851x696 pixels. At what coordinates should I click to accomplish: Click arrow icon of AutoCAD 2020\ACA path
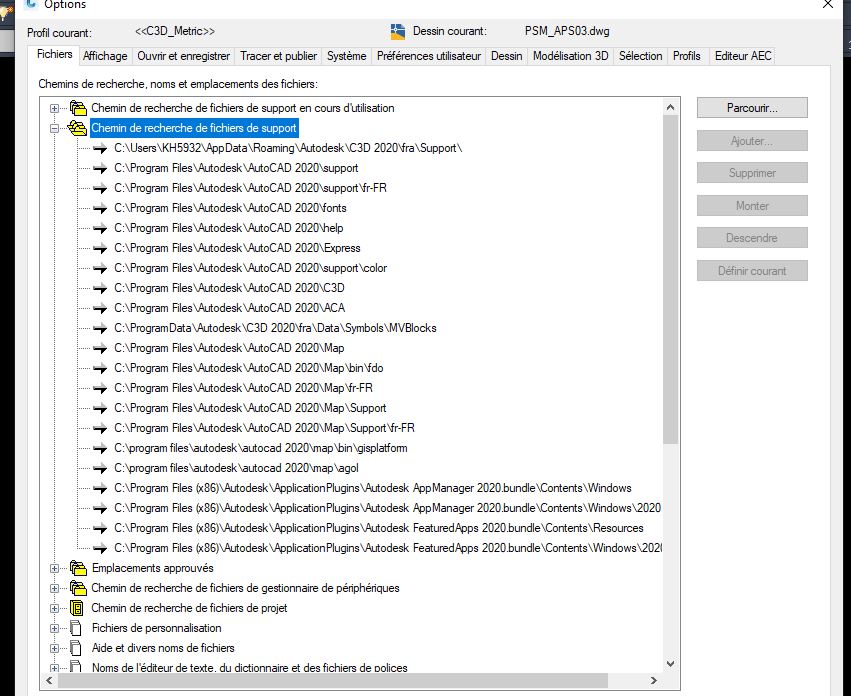tap(100, 308)
